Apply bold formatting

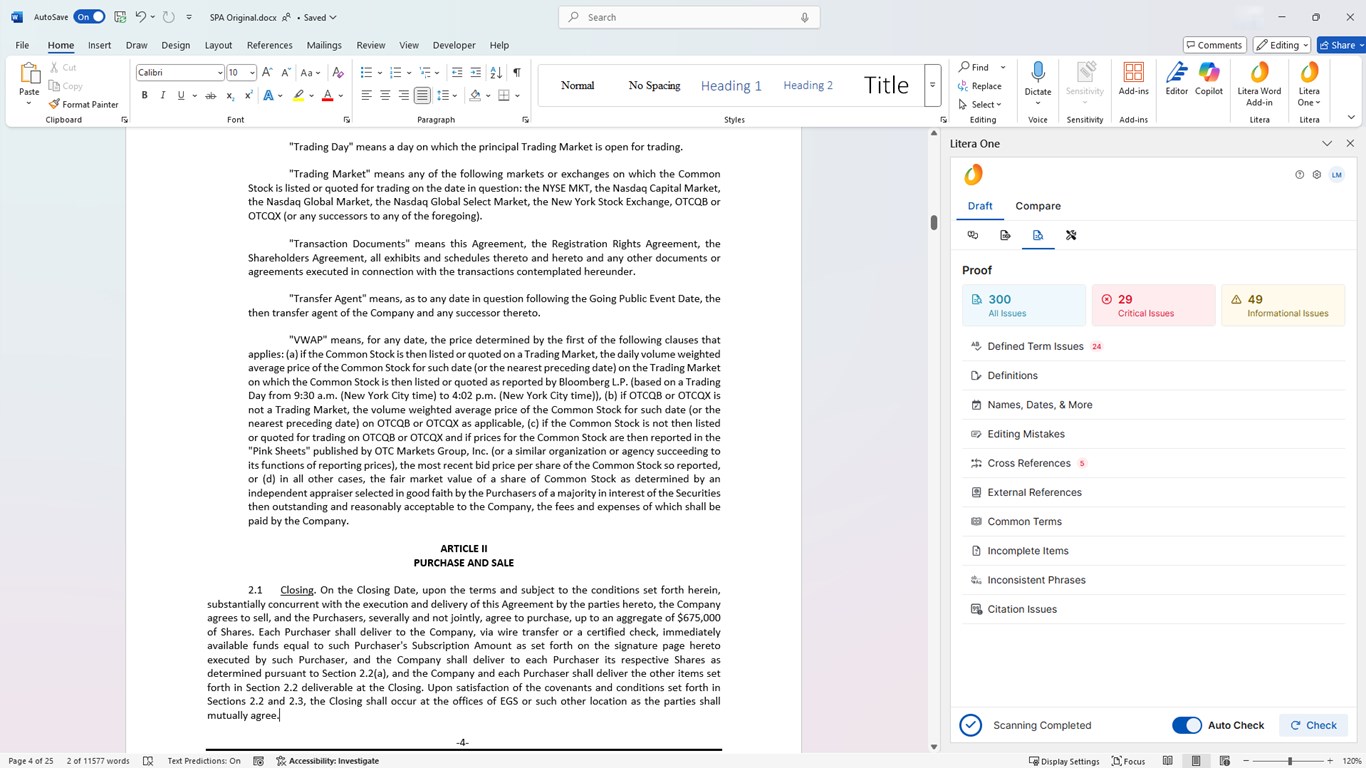pyautogui.click(x=144, y=96)
